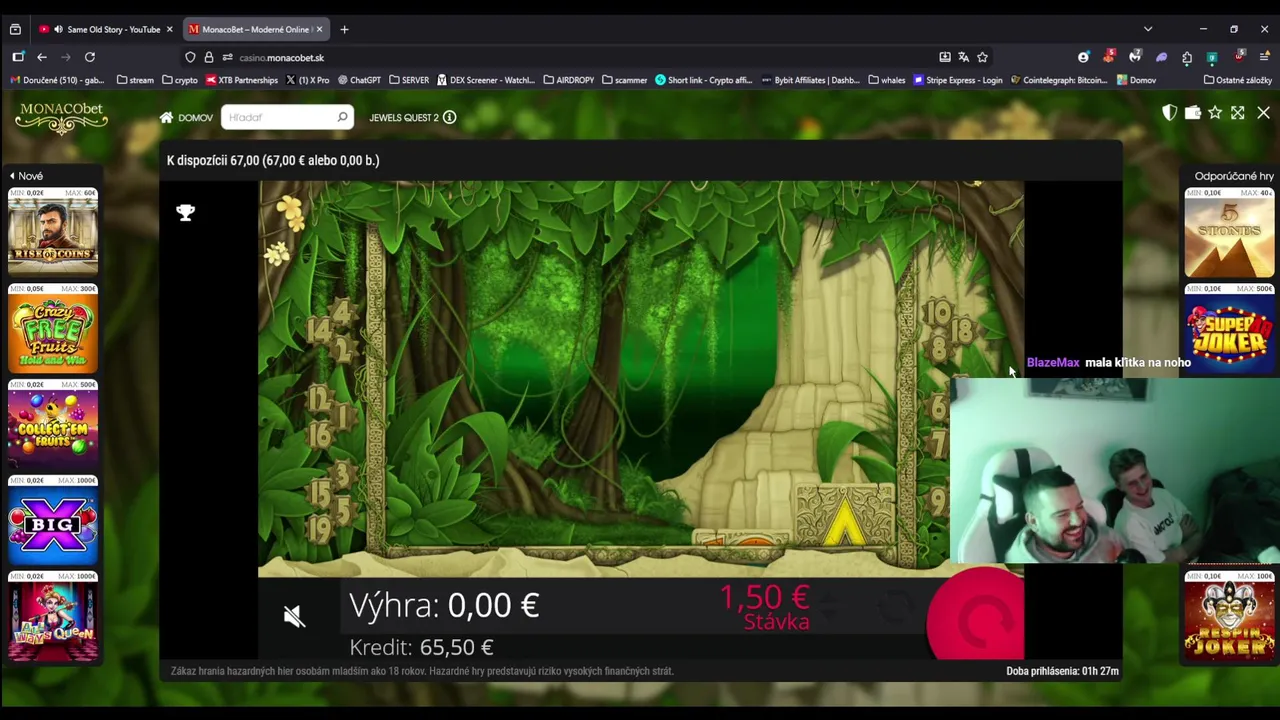
Task: Click the recent browsing tab-list icon
Action: (15, 29)
